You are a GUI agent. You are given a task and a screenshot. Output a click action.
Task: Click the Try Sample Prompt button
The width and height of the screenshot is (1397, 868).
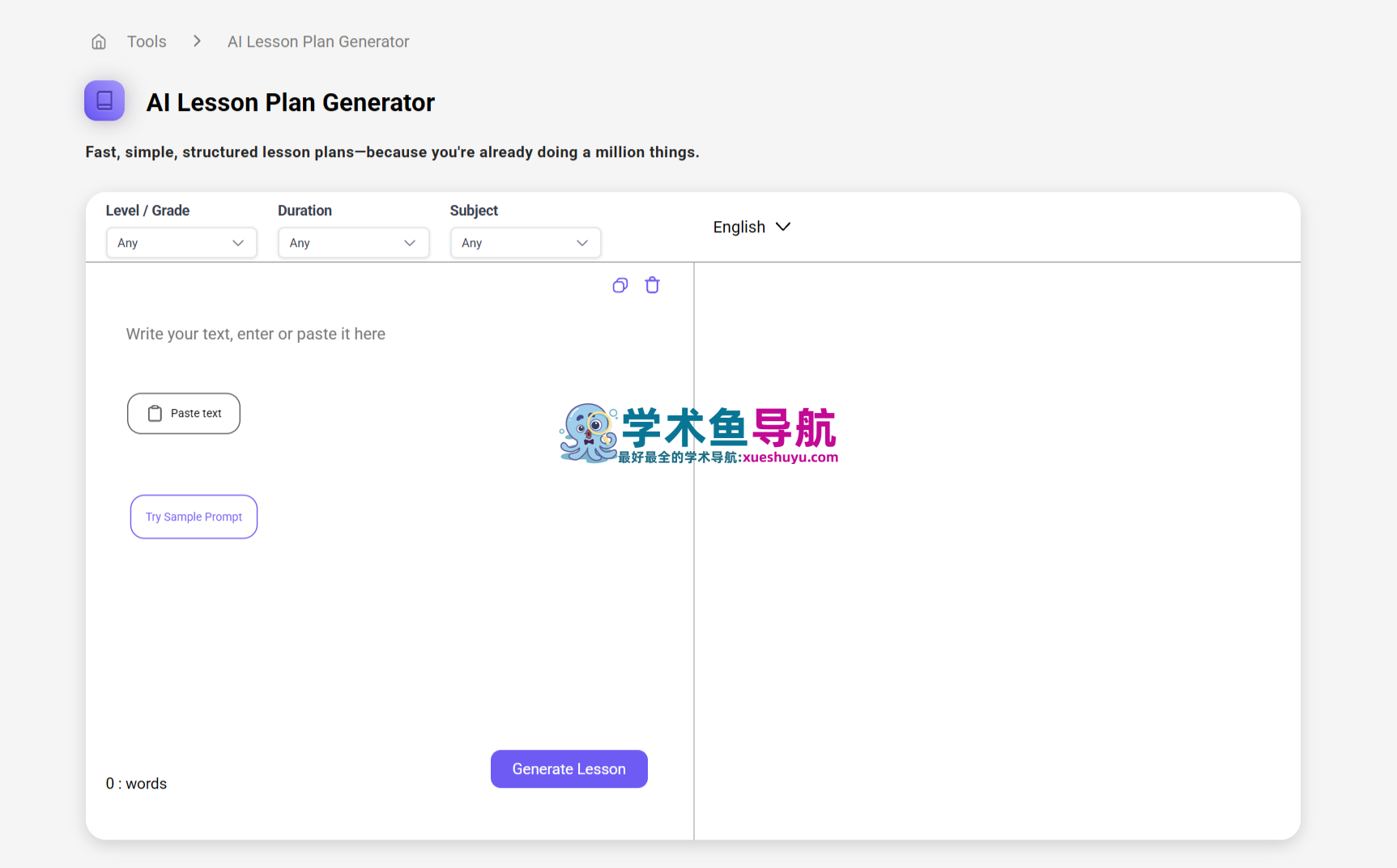click(194, 517)
